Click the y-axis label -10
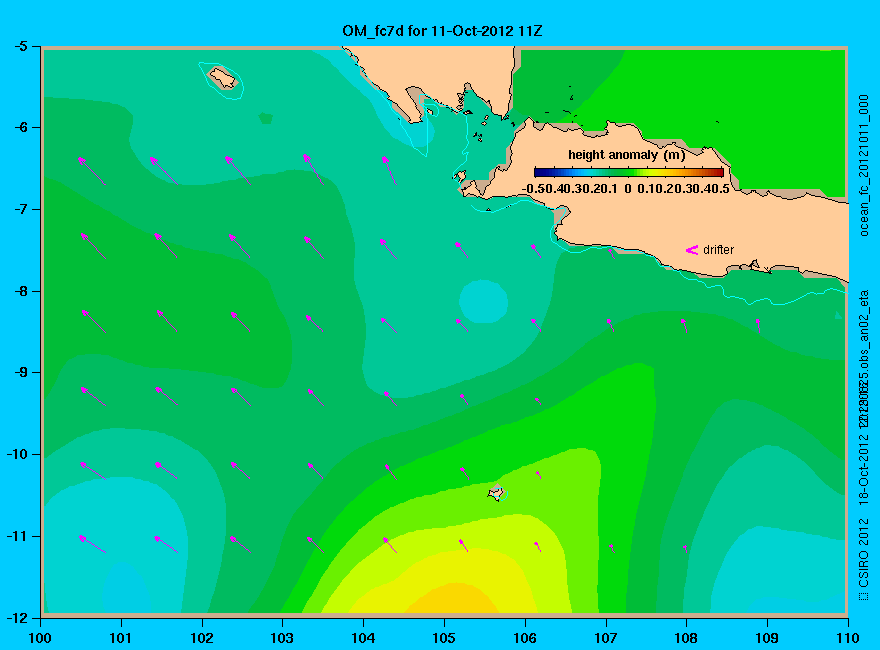 (16, 454)
